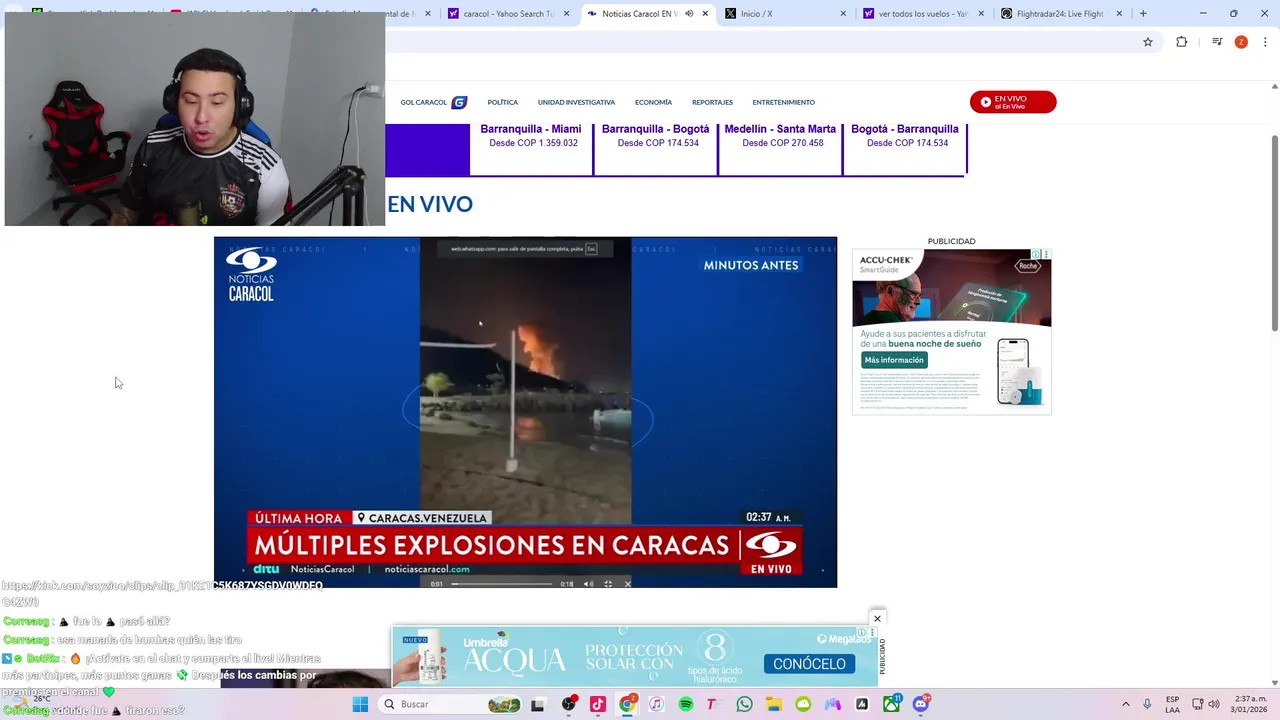1280x720 pixels.
Task: Open REPORTAJES section
Action: click(712, 102)
